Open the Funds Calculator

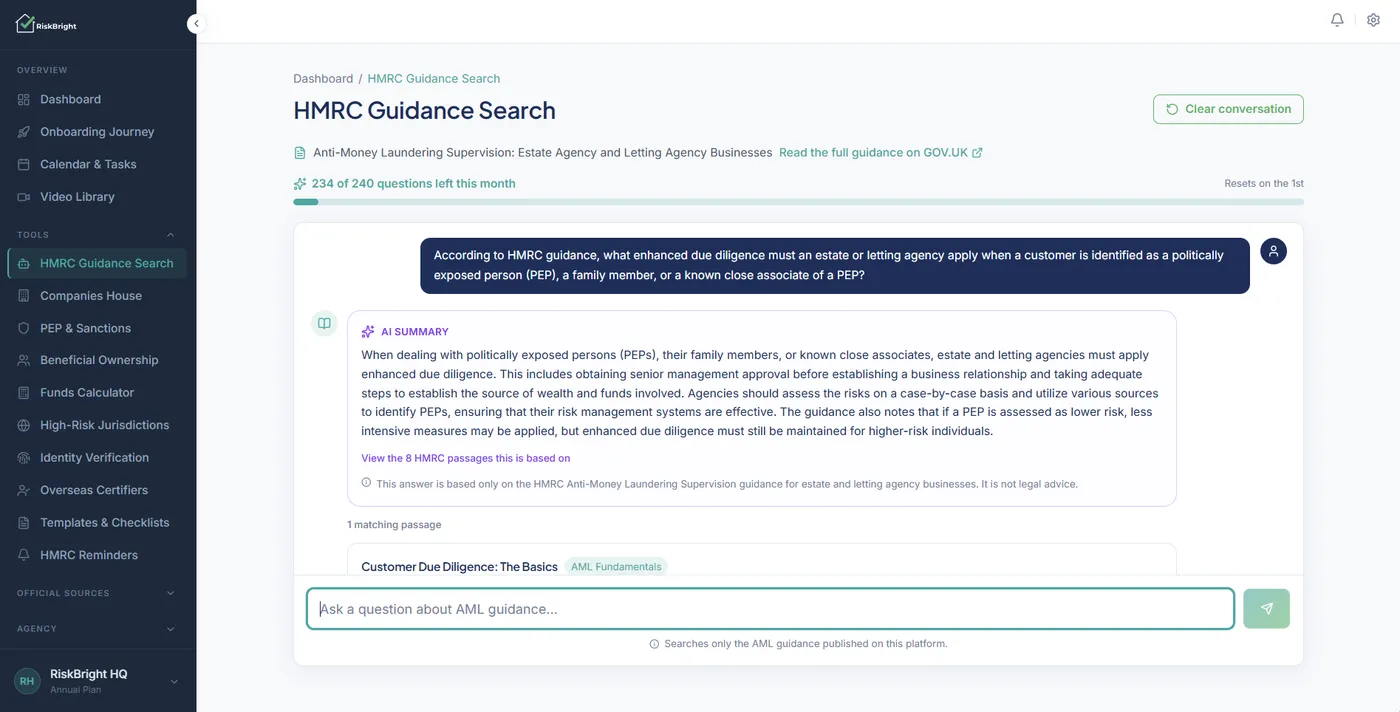click(x=97, y=393)
